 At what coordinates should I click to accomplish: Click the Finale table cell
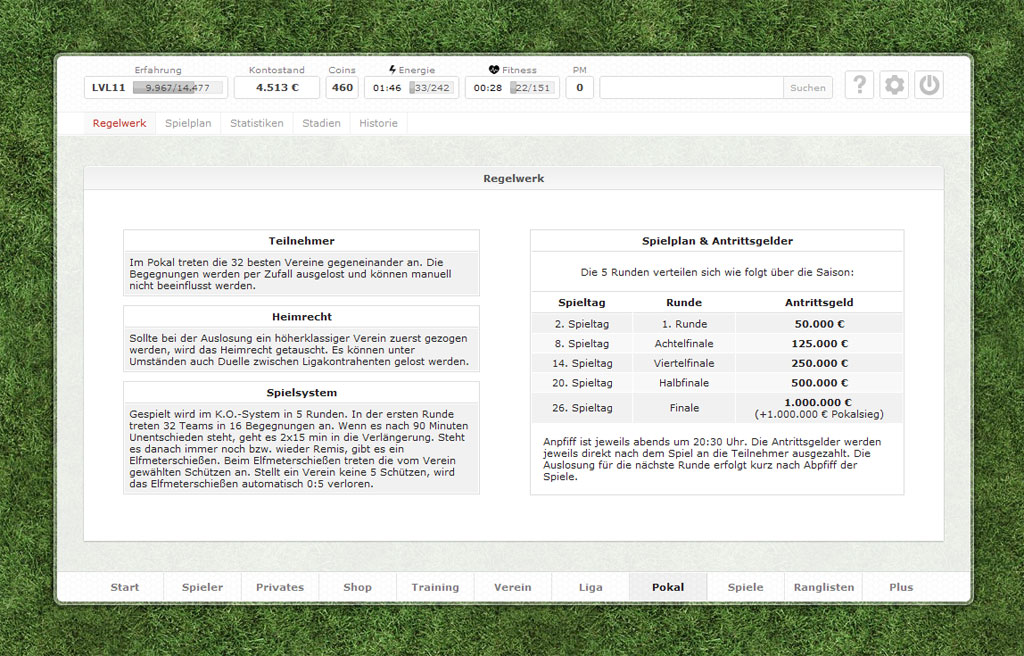(684, 408)
